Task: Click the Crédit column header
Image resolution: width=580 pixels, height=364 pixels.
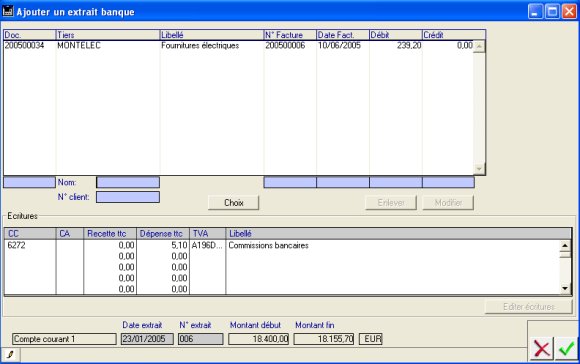Action: 454,35
